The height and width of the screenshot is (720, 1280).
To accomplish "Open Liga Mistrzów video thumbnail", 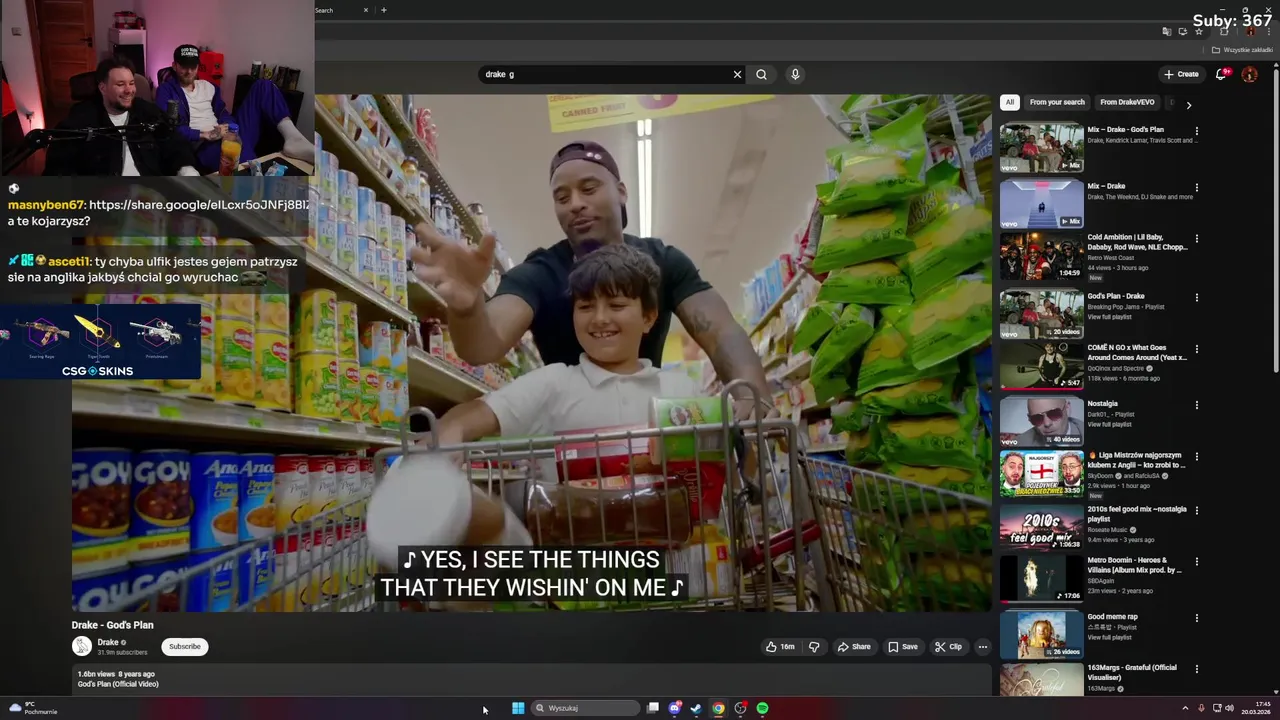I will coord(1041,474).
